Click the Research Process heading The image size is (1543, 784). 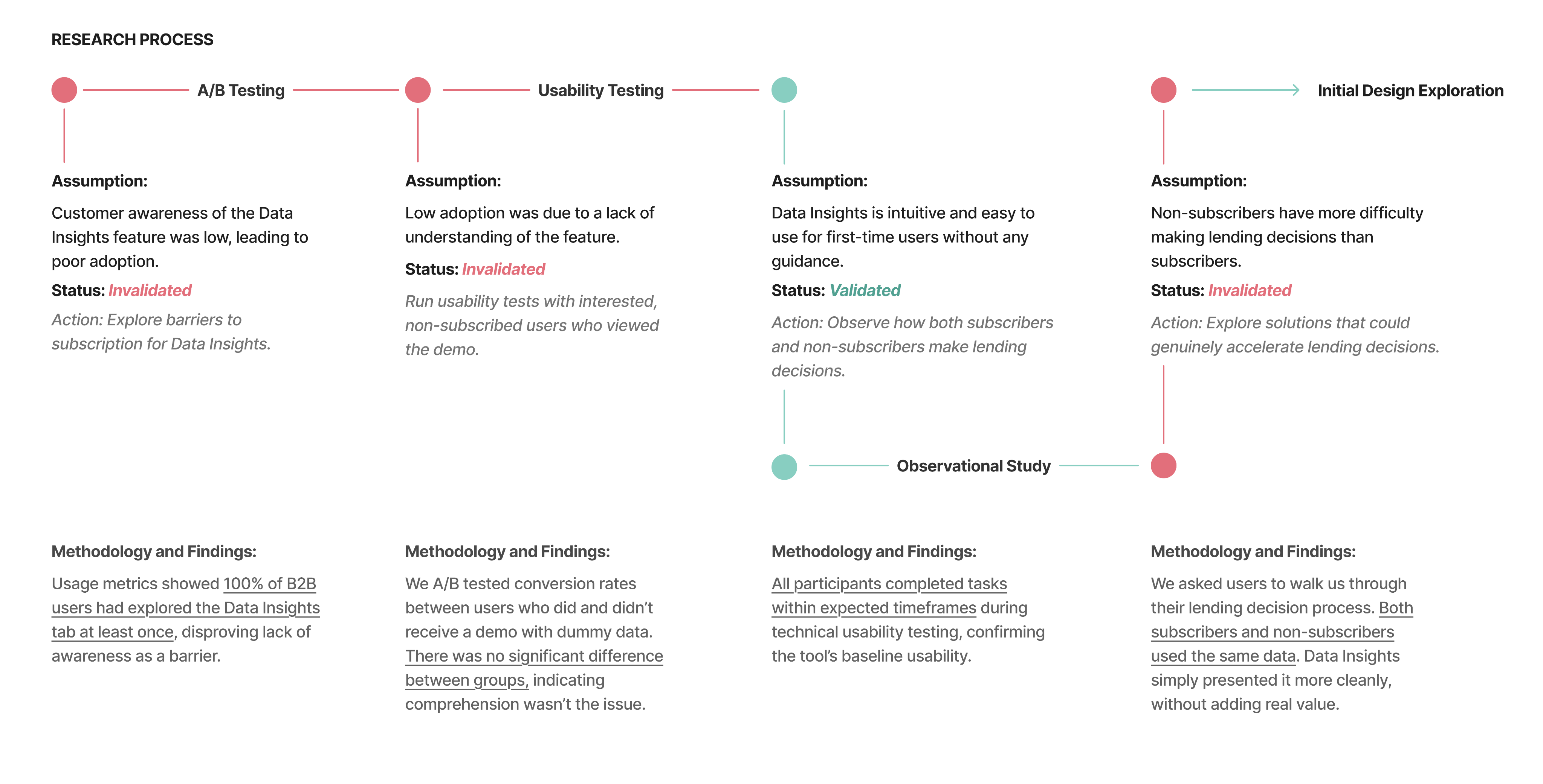tap(132, 40)
